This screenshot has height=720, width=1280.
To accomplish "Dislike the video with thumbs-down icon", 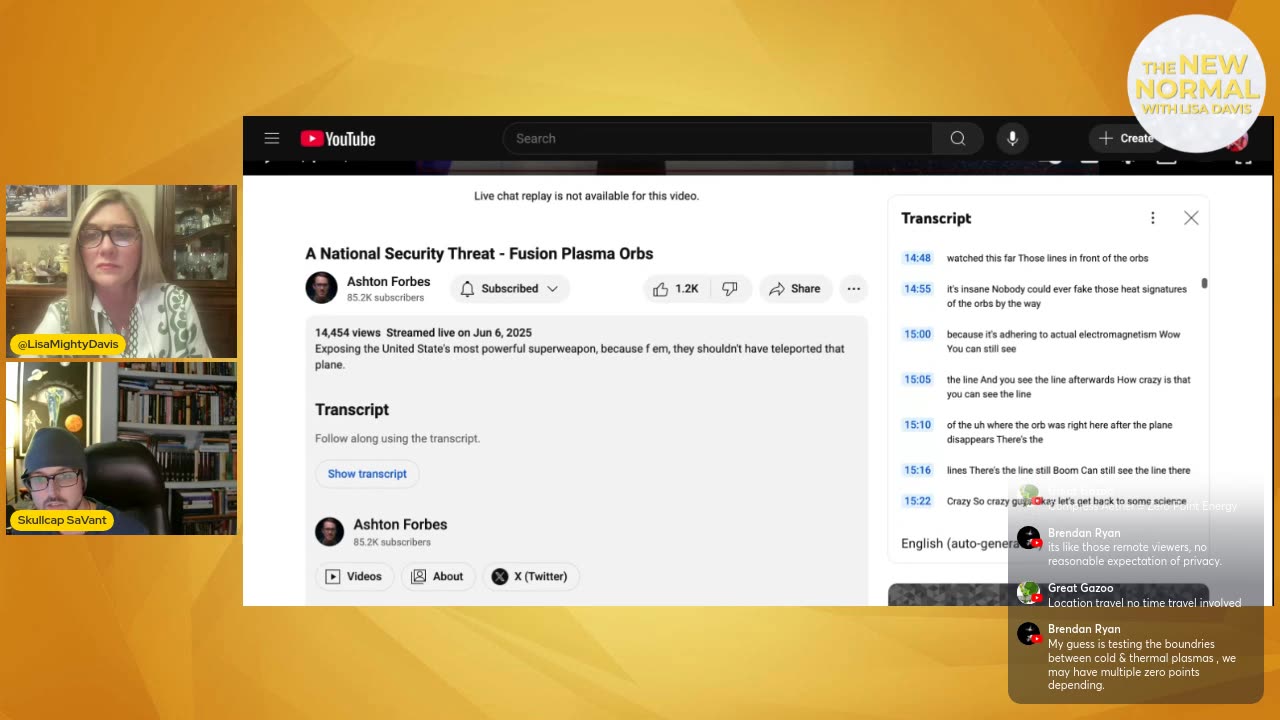I will (730, 289).
